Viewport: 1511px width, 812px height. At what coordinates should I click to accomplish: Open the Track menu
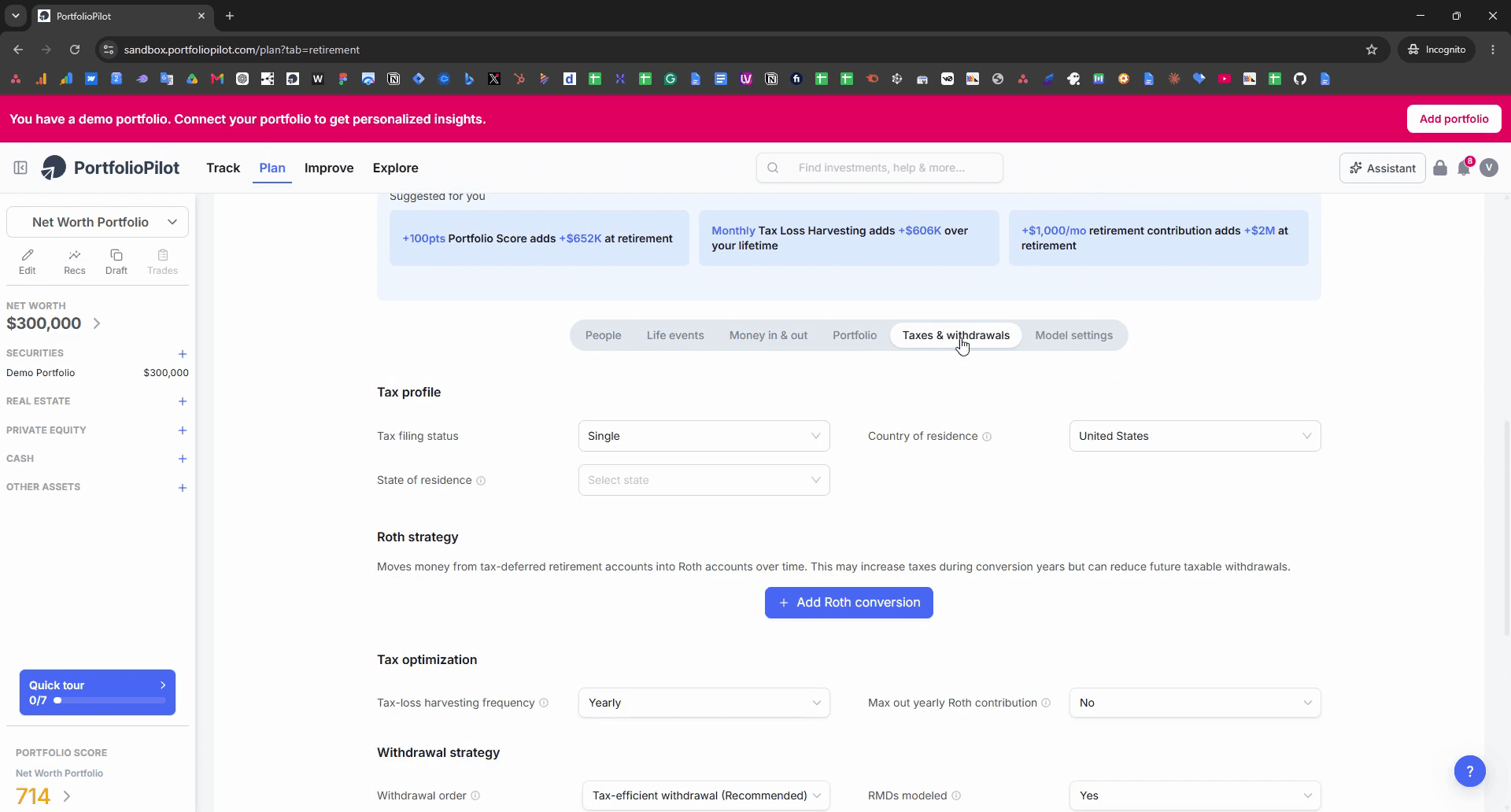point(224,168)
